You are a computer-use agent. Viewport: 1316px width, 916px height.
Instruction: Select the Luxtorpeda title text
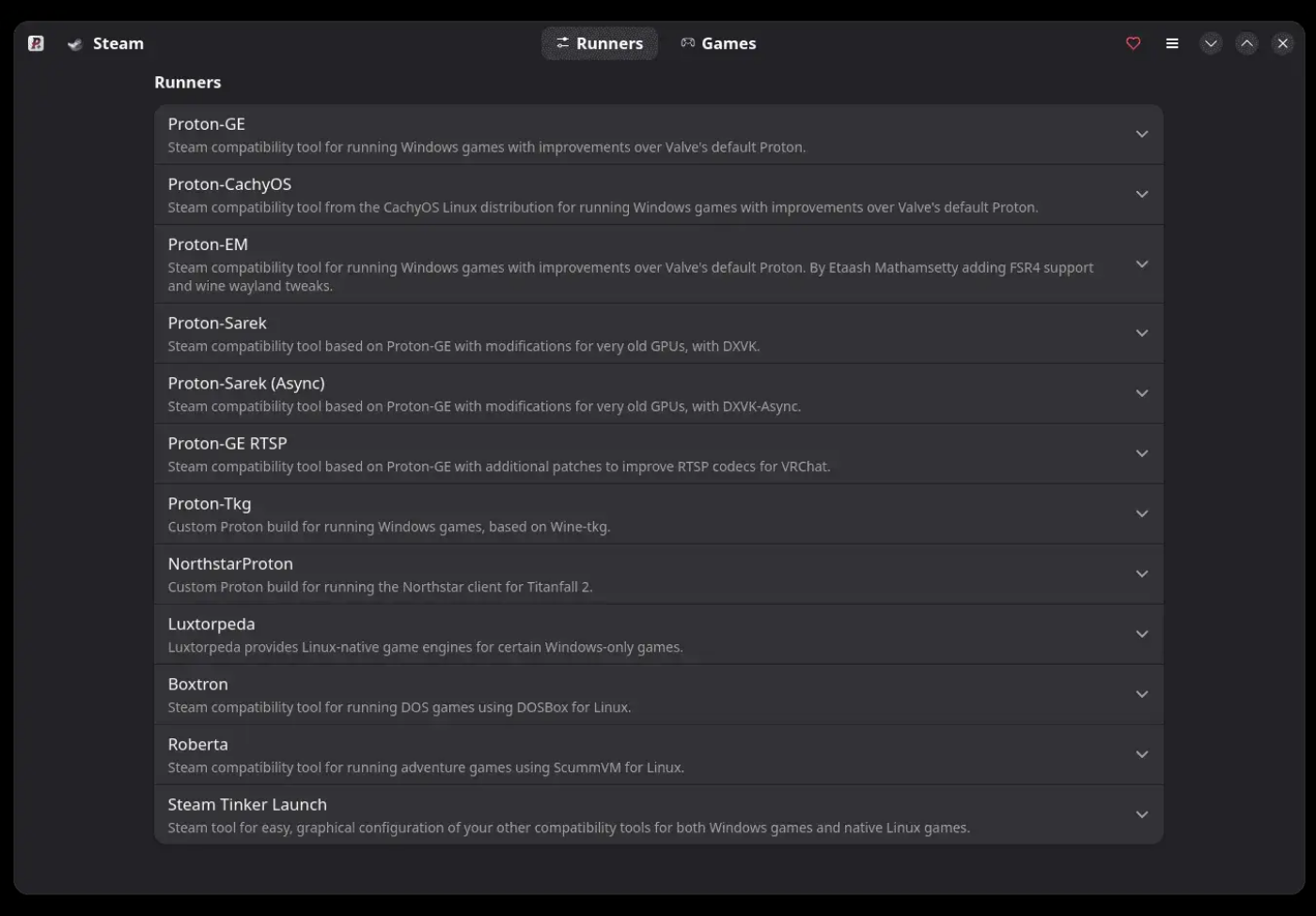tap(211, 624)
